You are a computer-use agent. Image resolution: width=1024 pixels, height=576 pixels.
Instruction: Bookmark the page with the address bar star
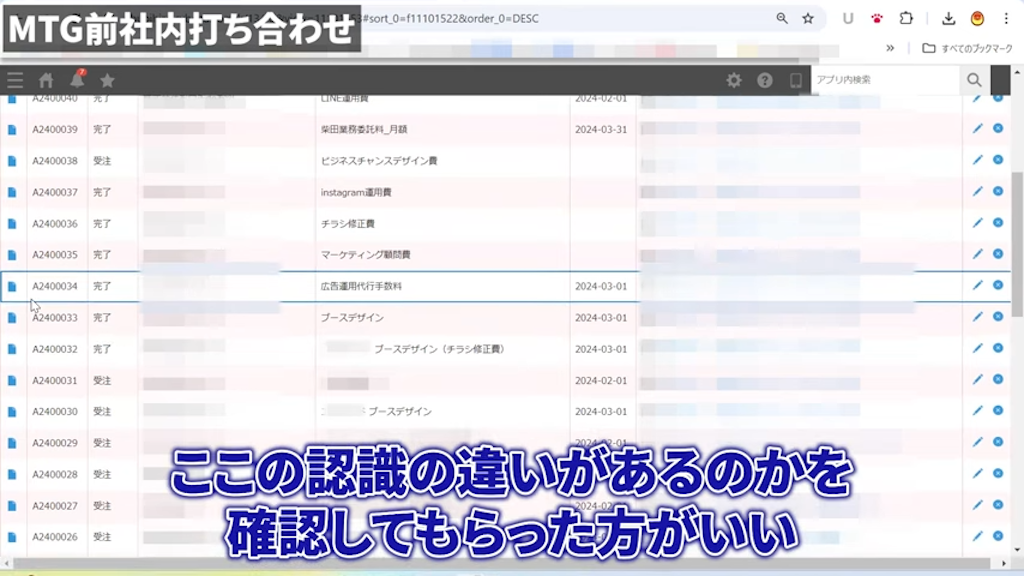coord(807,18)
